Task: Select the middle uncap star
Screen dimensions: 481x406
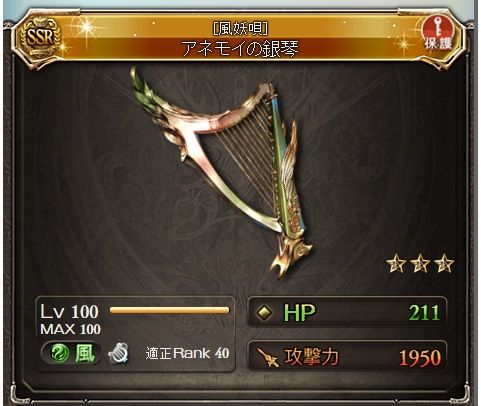Action: pos(420,264)
